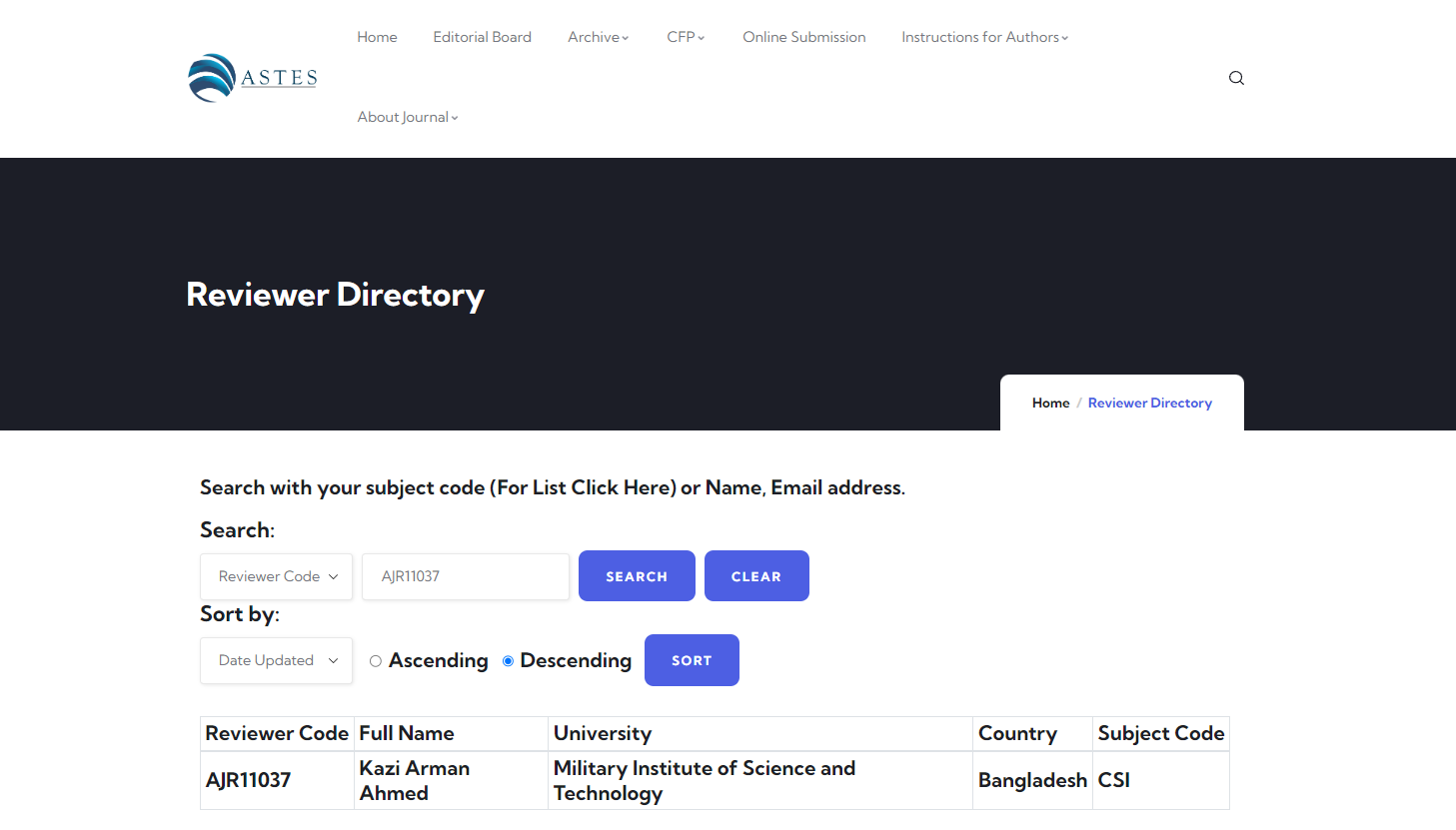Screen dimensions: 1456x830
Task: Expand the Instructions for Authors chevron
Action: tap(1064, 37)
